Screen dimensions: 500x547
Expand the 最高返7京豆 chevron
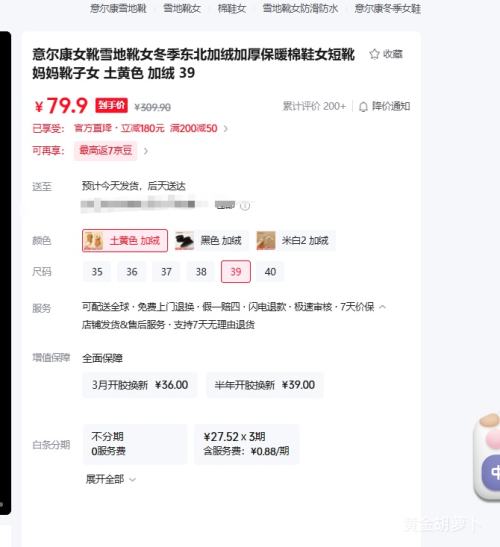(x=146, y=151)
